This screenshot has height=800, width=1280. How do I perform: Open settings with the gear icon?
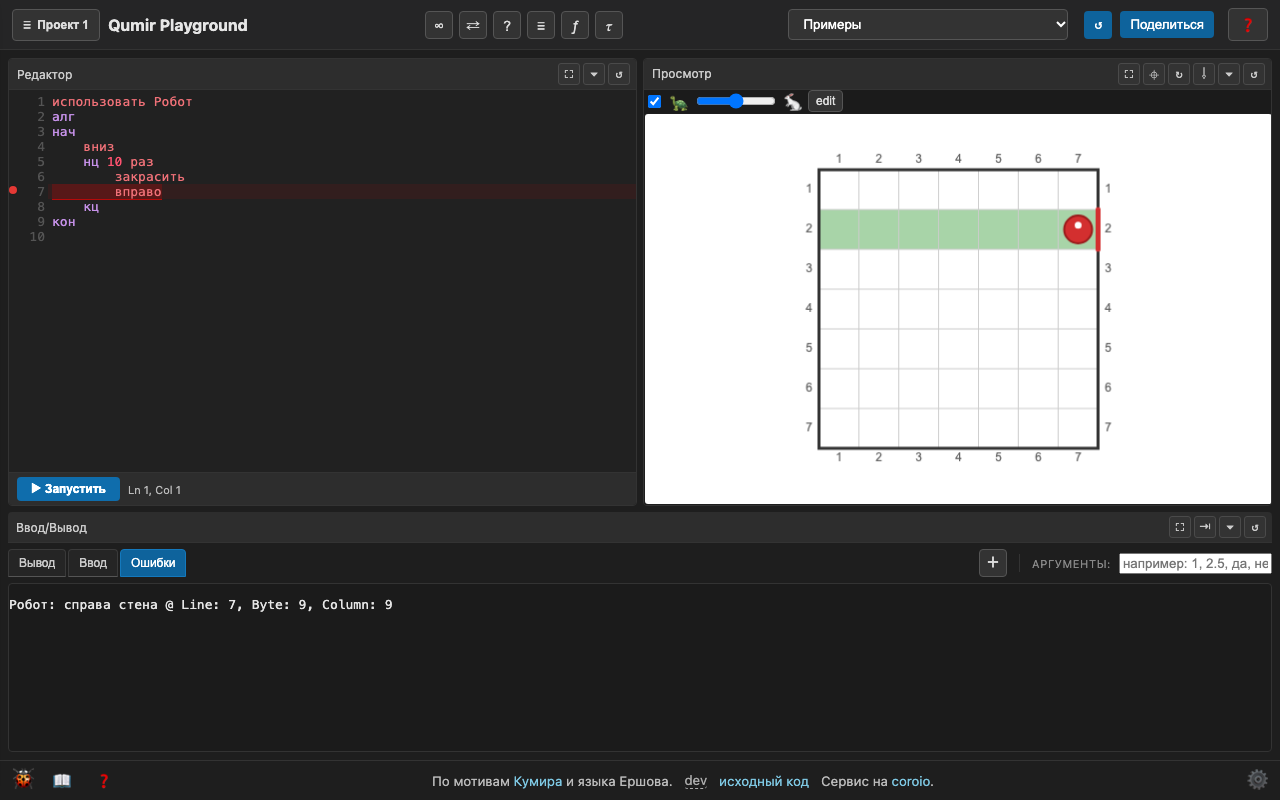point(1257,780)
